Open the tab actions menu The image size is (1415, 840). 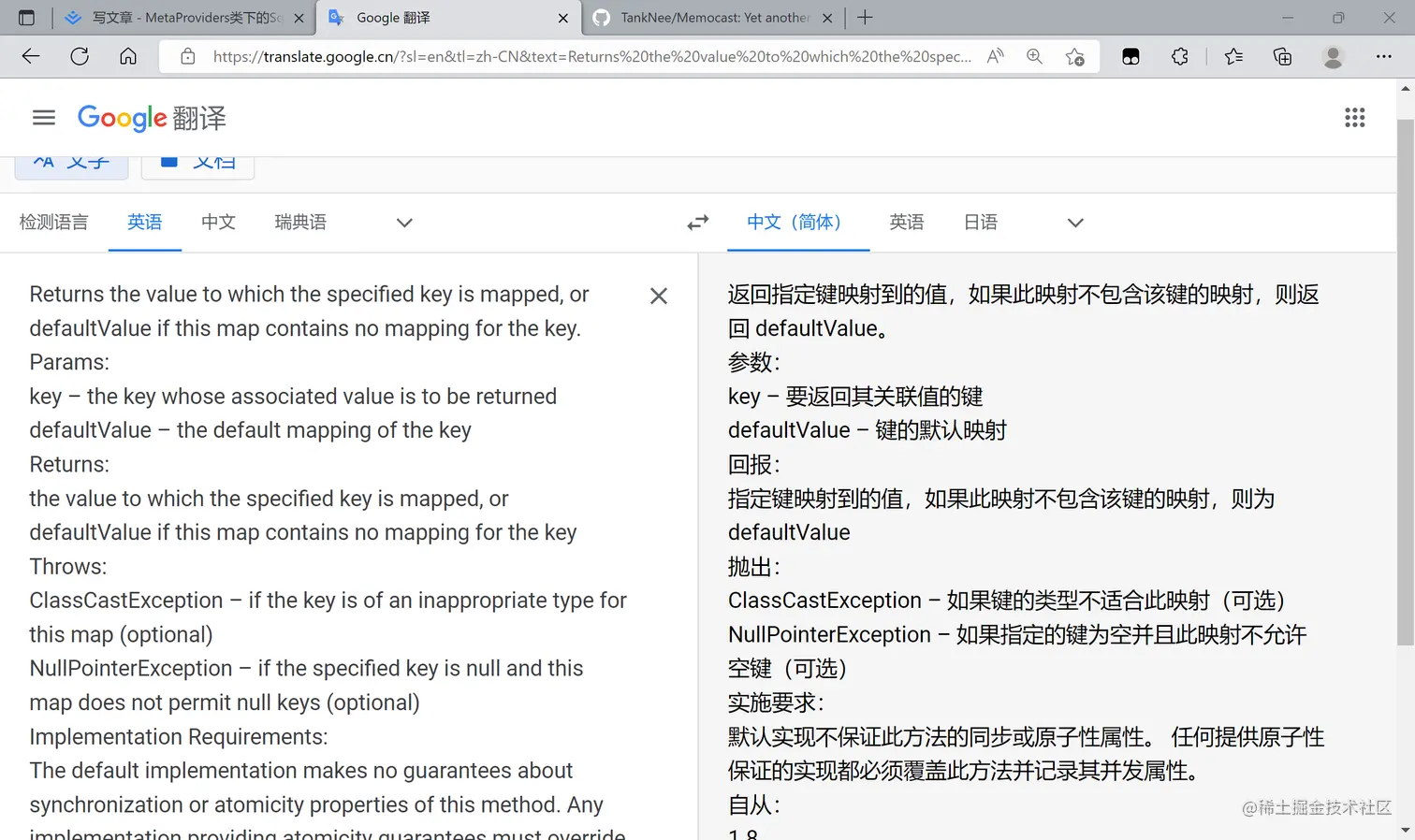[x=26, y=18]
